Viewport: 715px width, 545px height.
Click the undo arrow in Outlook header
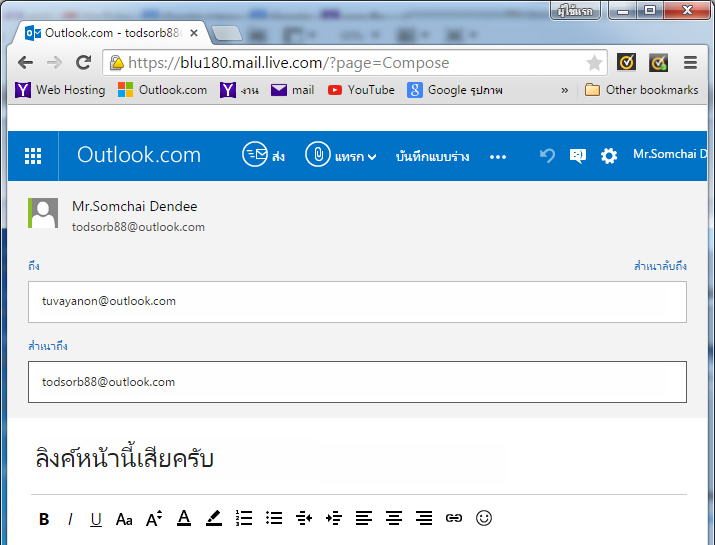click(547, 156)
